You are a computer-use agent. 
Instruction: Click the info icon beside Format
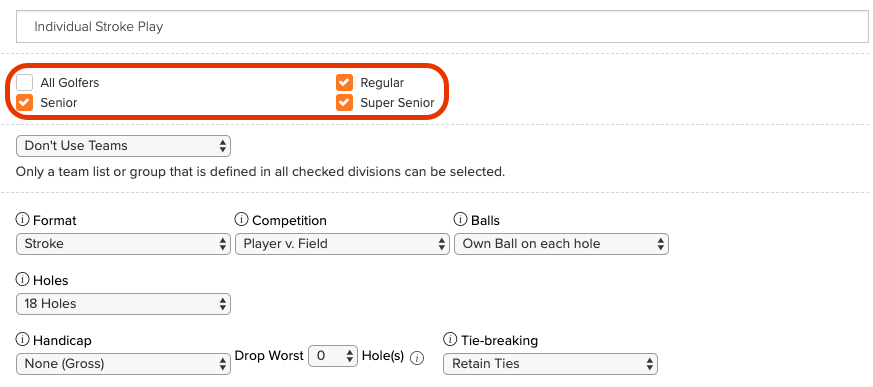point(22,220)
